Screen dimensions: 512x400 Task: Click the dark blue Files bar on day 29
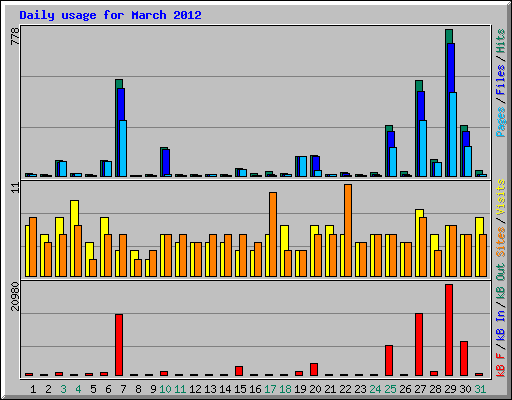(451, 68)
